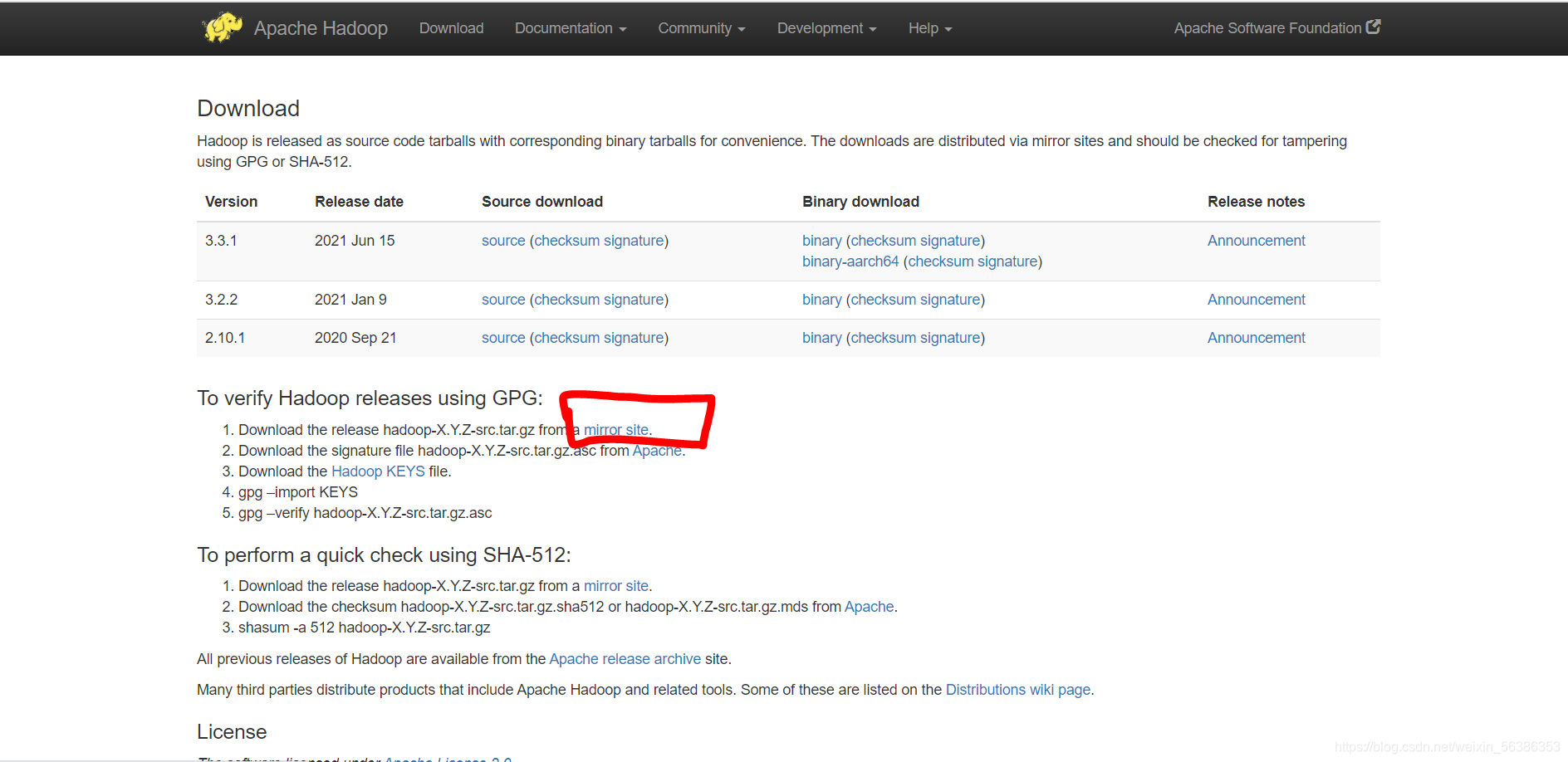Screen dimensions: 1568x762
Task: Open source checksum for version 2.10.1
Action: tap(566, 338)
